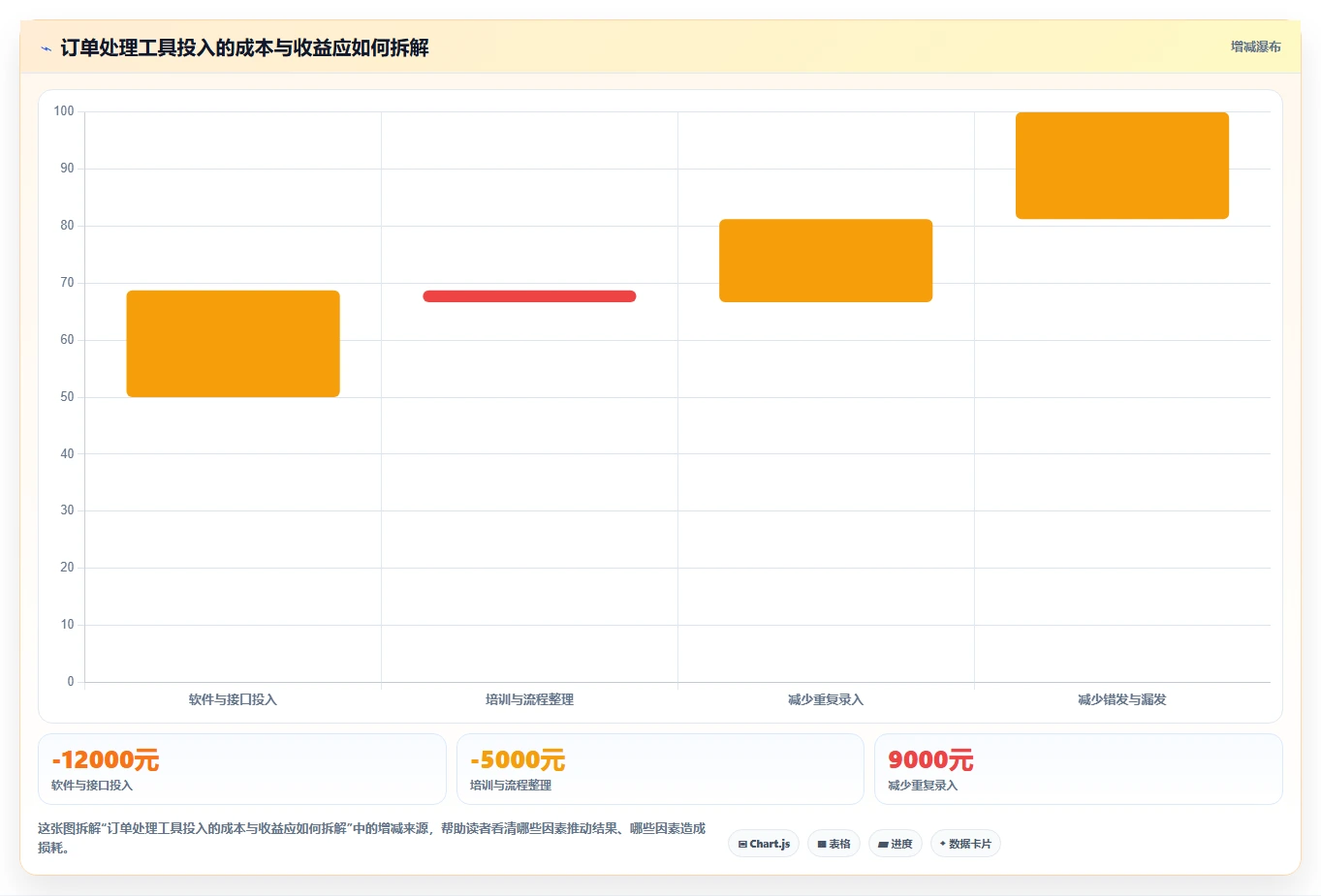1321x896 pixels.
Task: Click the y-axis value 20
Action: pos(67,568)
